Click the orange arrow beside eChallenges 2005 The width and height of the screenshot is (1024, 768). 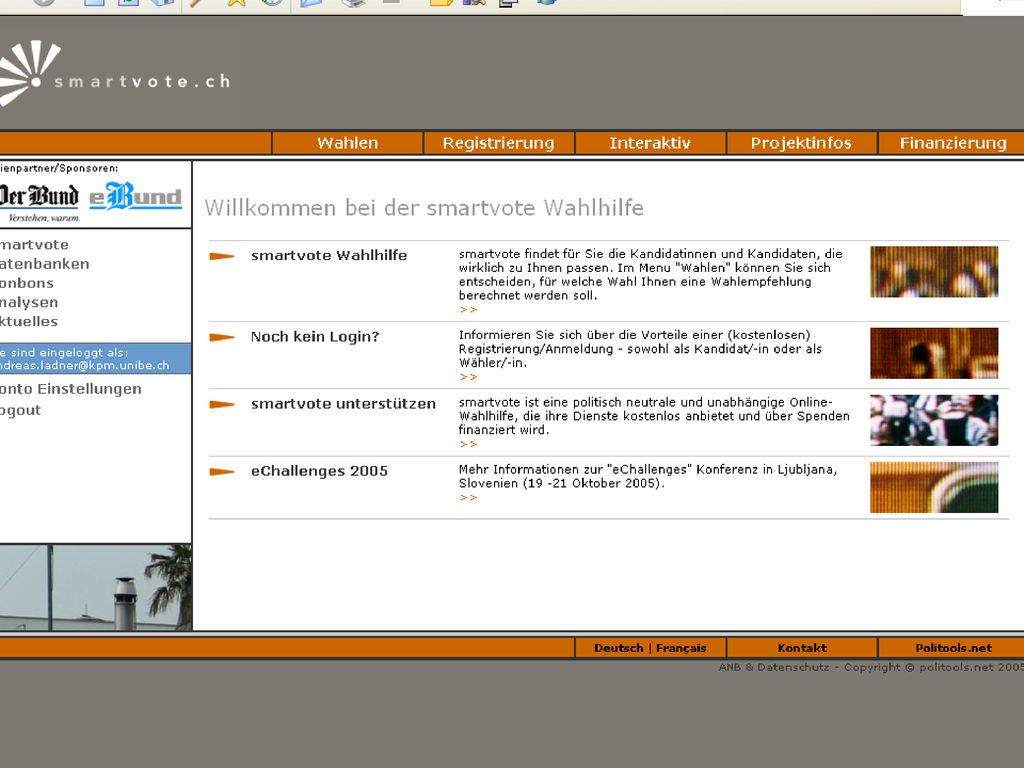click(222, 472)
